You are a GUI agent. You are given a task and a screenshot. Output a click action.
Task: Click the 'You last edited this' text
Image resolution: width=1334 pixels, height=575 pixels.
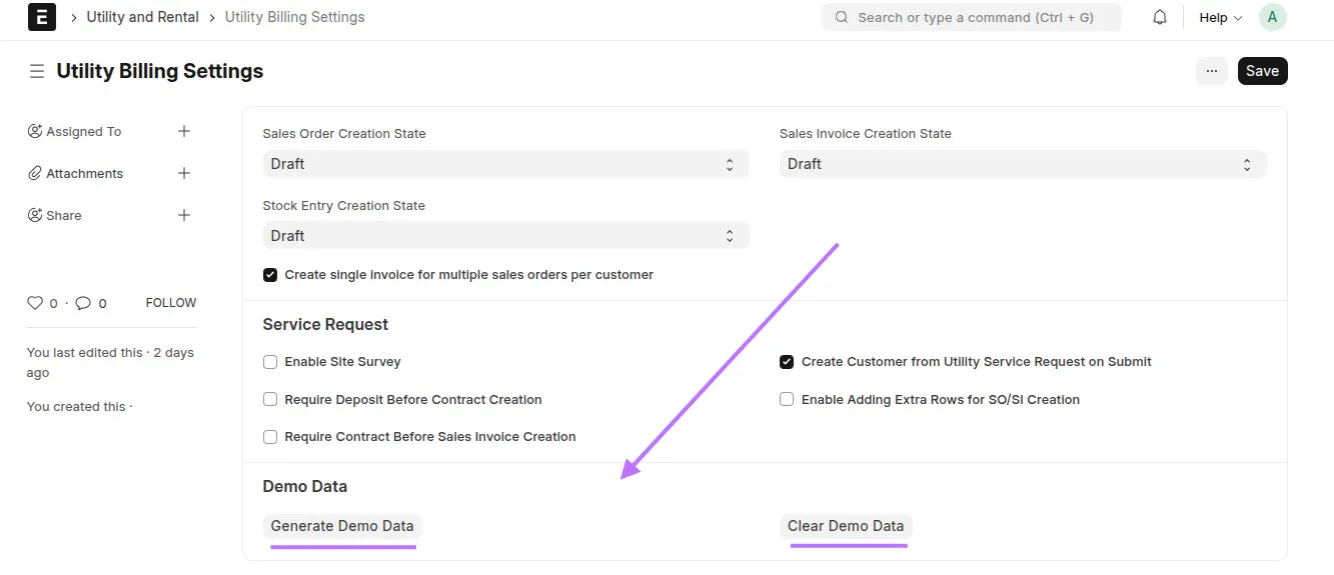110,363
